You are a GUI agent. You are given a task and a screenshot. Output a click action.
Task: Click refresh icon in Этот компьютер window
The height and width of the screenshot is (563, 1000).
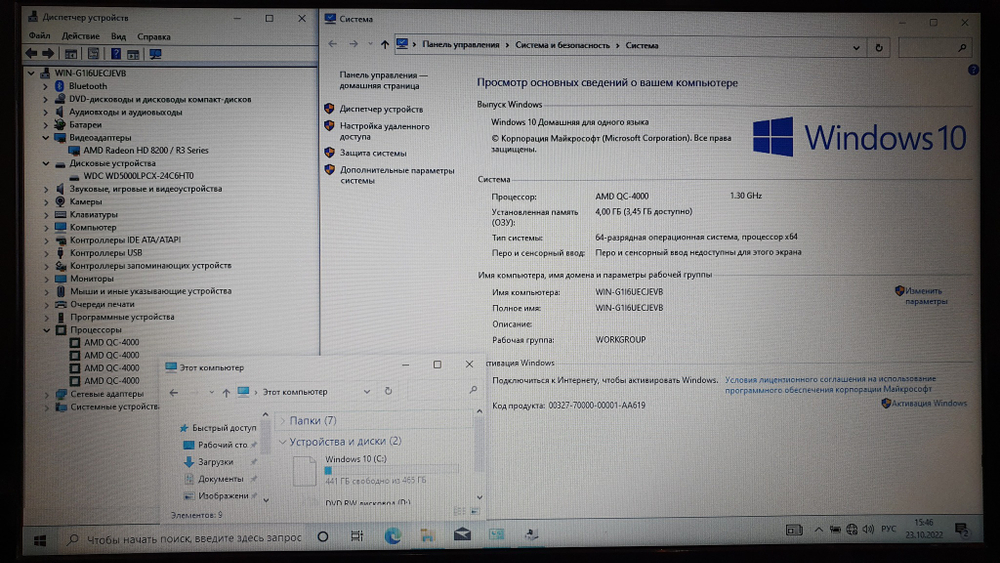coord(388,391)
